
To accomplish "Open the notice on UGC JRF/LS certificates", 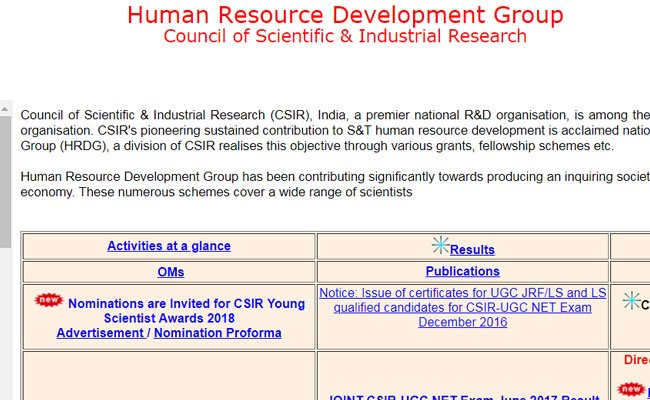I will (462, 307).
